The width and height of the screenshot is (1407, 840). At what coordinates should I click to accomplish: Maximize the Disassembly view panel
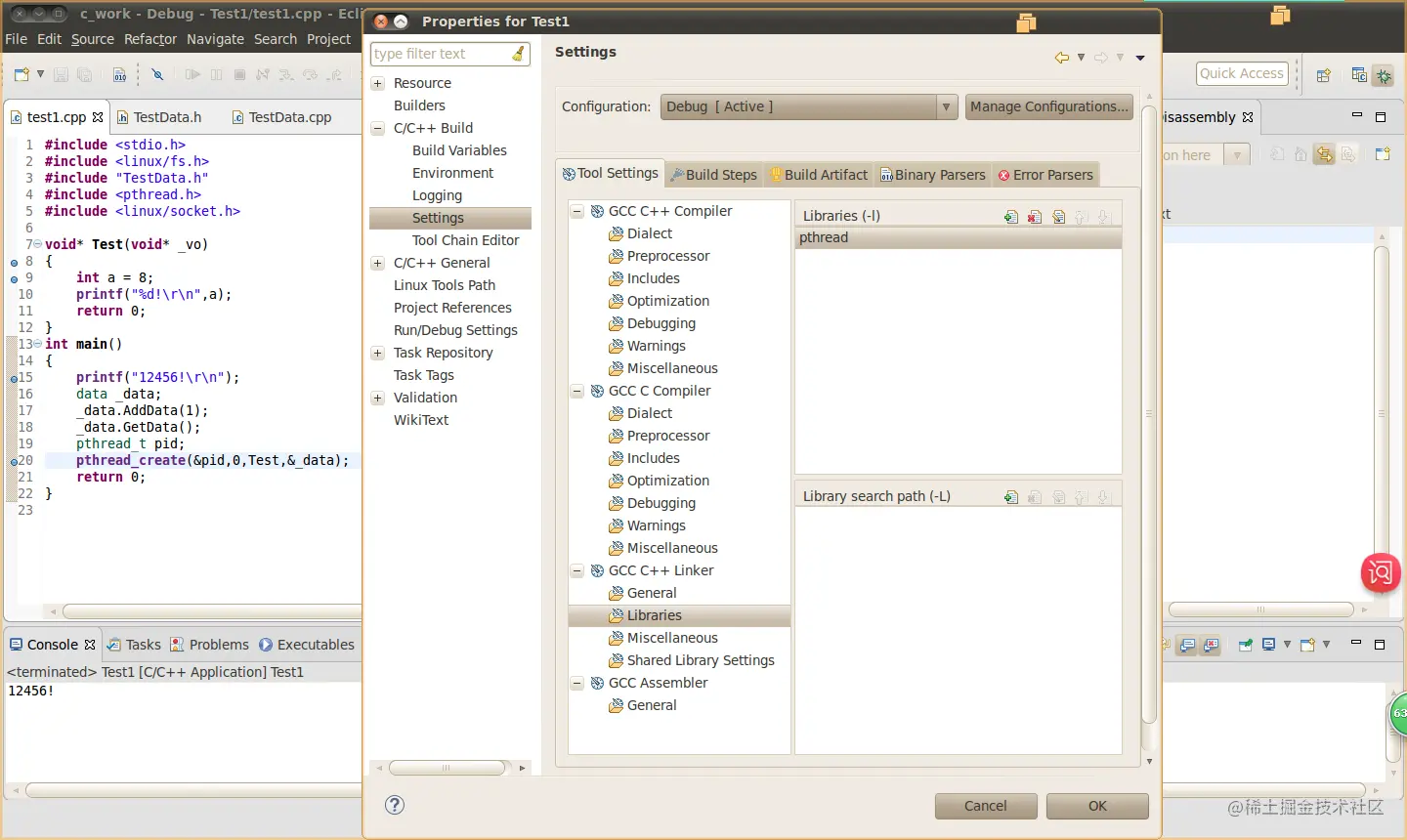[x=1381, y=117]
